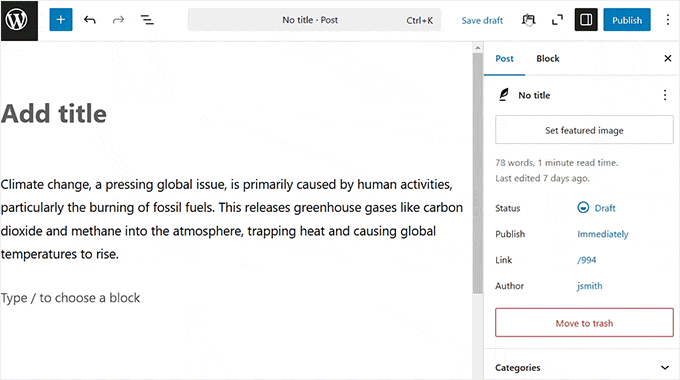Open the top-right Options three-dot menu
This screenshot has width=680, height=380.
(x=667, y=20)
